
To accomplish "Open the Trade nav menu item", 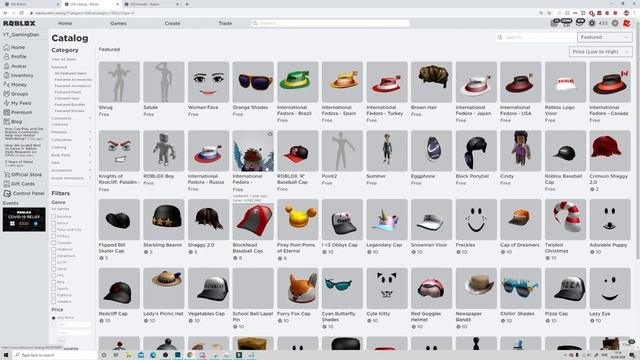I will pyautogui.click(x=225, y=23).
